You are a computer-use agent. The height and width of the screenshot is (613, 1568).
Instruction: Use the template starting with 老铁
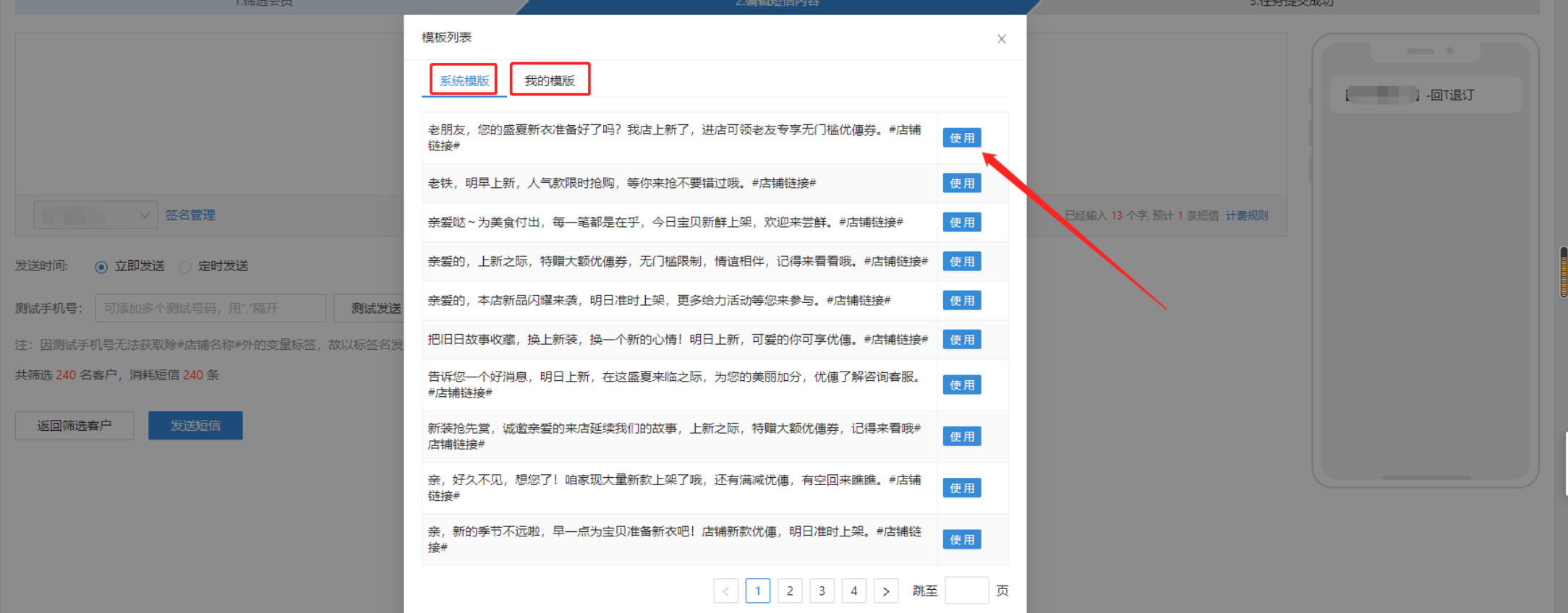(961, 184)
